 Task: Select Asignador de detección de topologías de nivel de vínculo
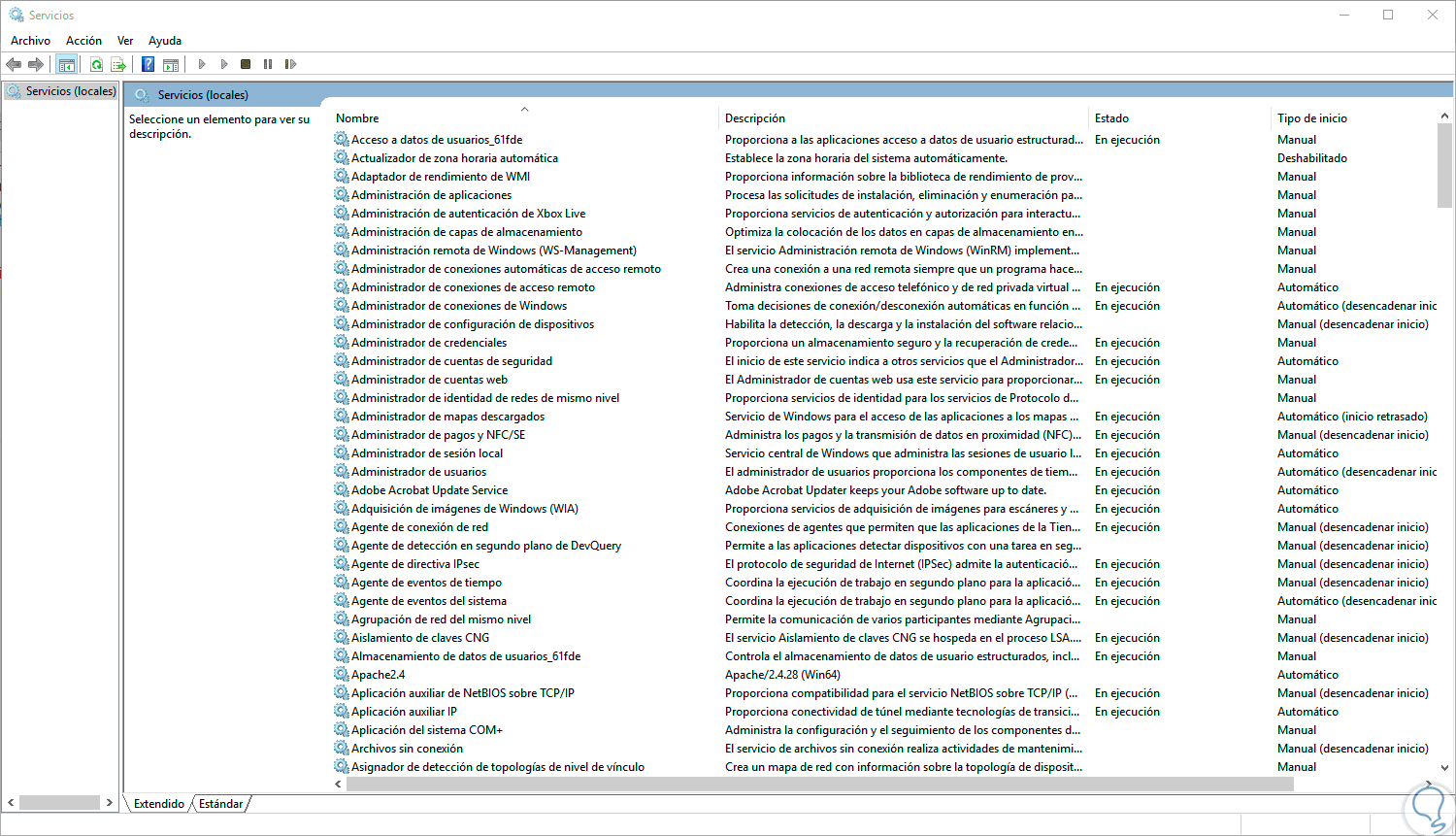(x=498, y=766)
